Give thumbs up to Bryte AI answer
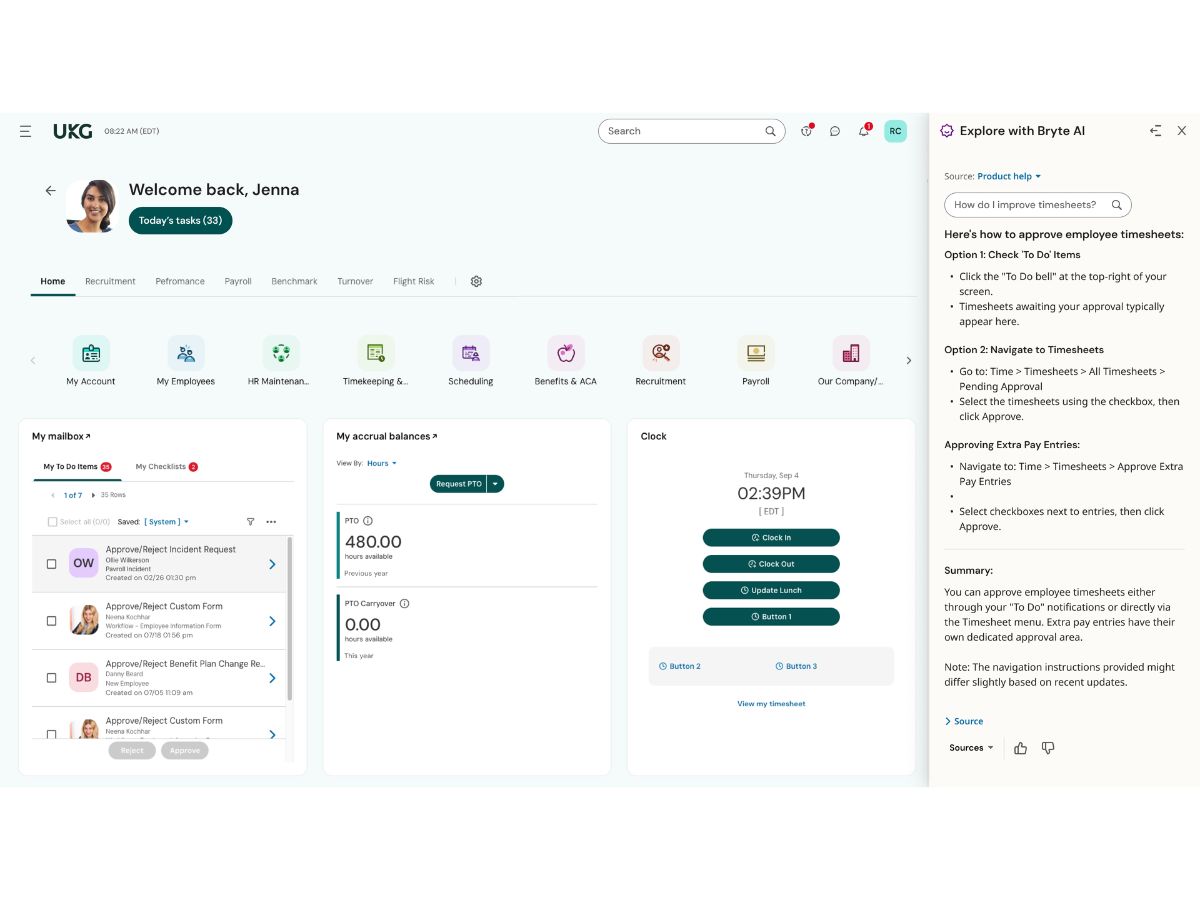This screenshot has width=1200, height=900. [x=1020, y=748]
